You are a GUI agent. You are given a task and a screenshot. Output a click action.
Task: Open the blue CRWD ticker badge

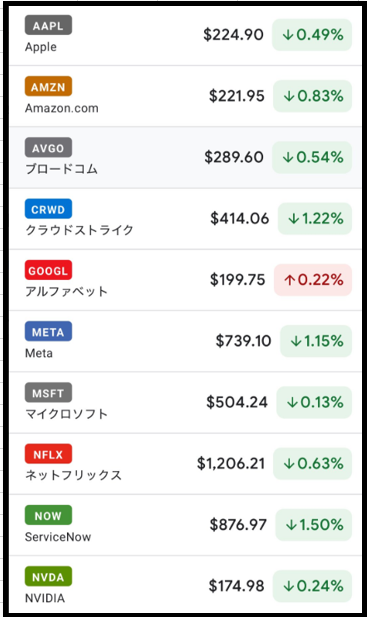point(48,209)
